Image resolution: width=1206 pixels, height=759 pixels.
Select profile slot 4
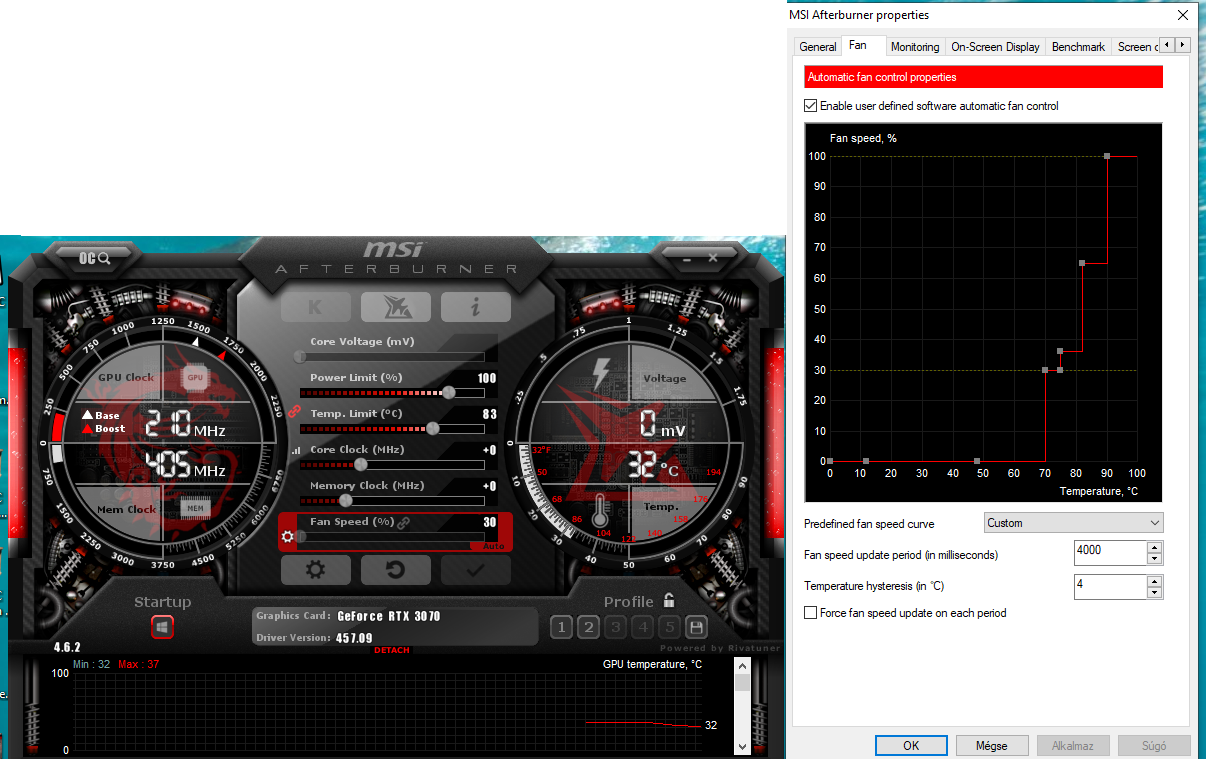(642, 627)
